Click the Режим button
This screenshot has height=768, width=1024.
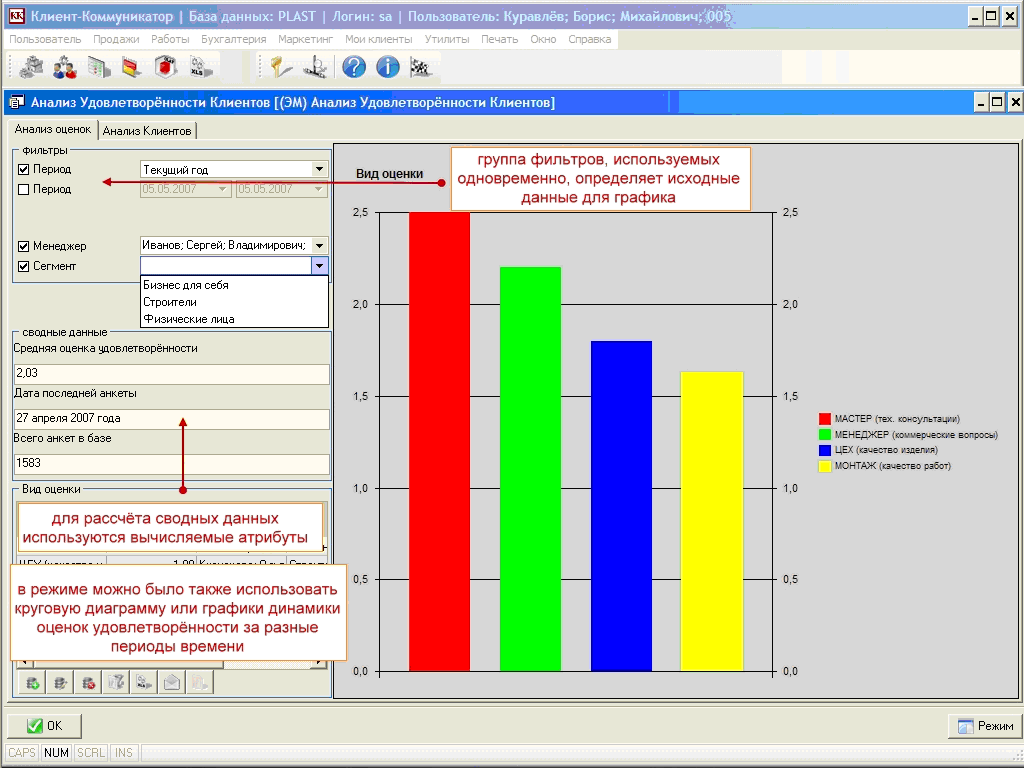[985, 726]
